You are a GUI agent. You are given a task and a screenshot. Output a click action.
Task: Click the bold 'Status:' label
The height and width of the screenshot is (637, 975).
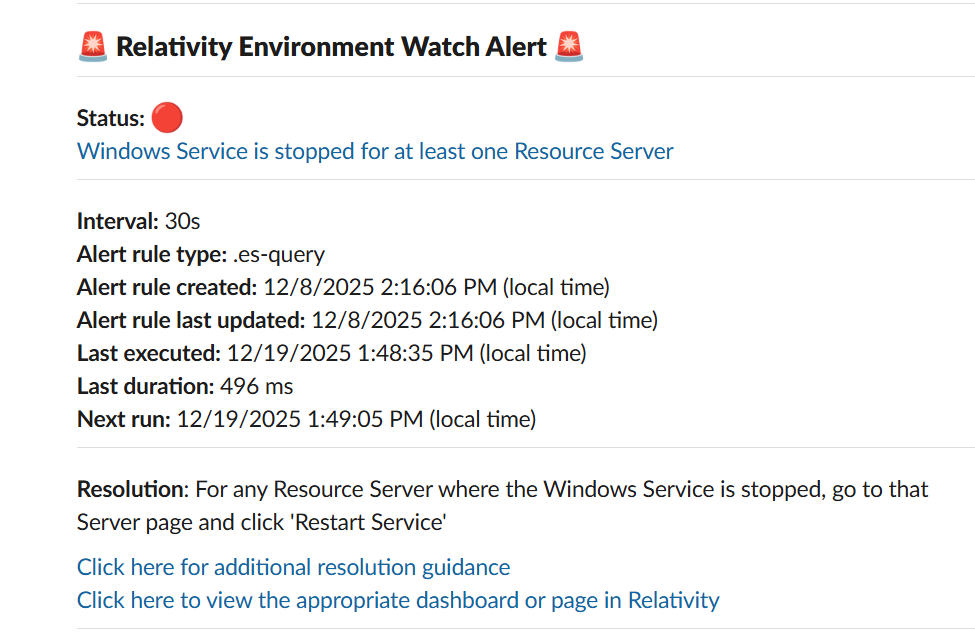coord(110,119)
